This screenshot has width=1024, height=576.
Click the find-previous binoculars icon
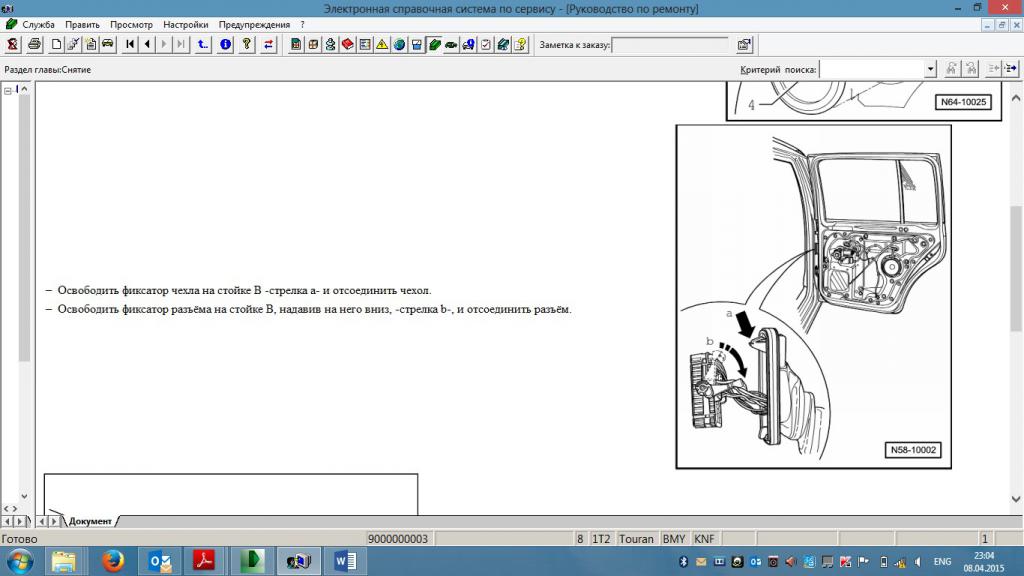(971, 69)
